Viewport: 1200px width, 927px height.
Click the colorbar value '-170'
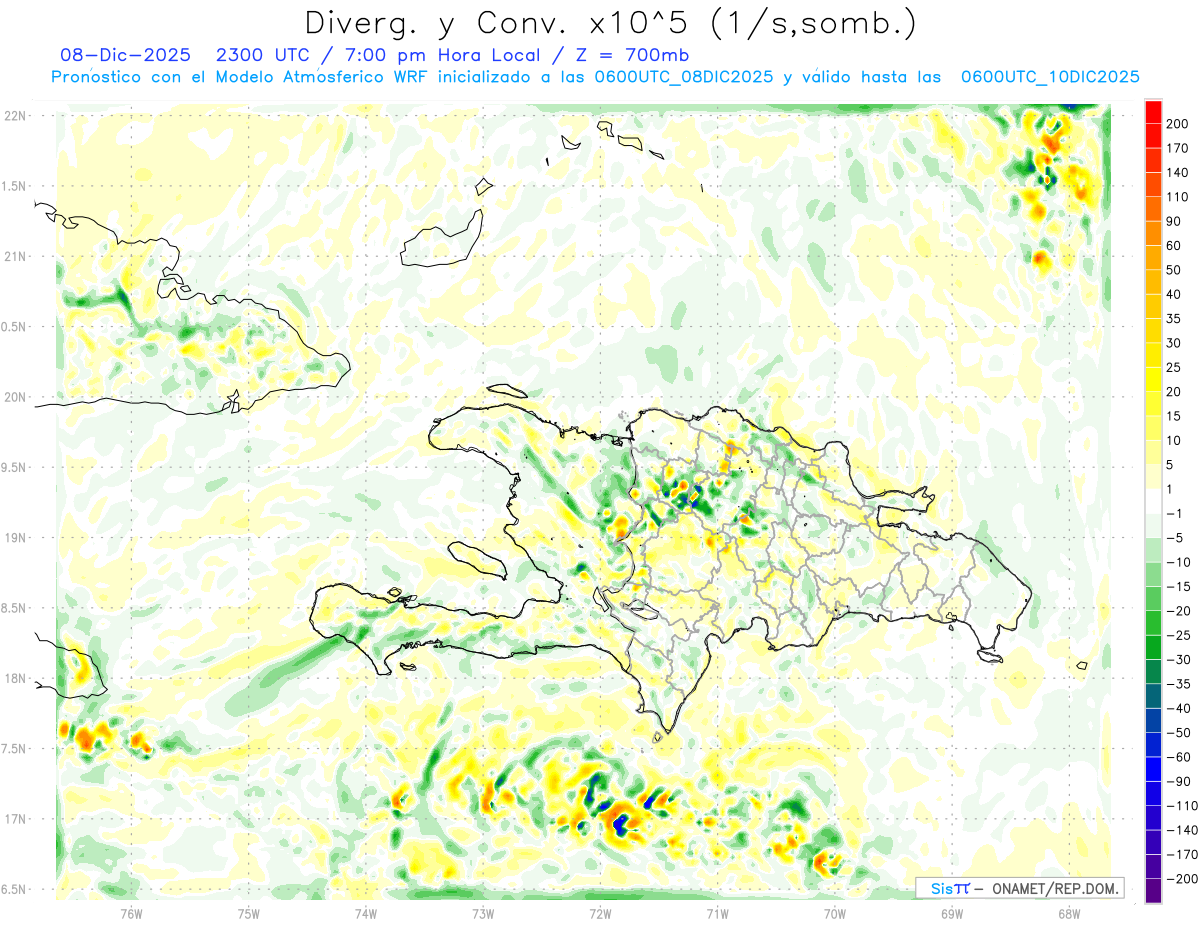[1183, 855]
